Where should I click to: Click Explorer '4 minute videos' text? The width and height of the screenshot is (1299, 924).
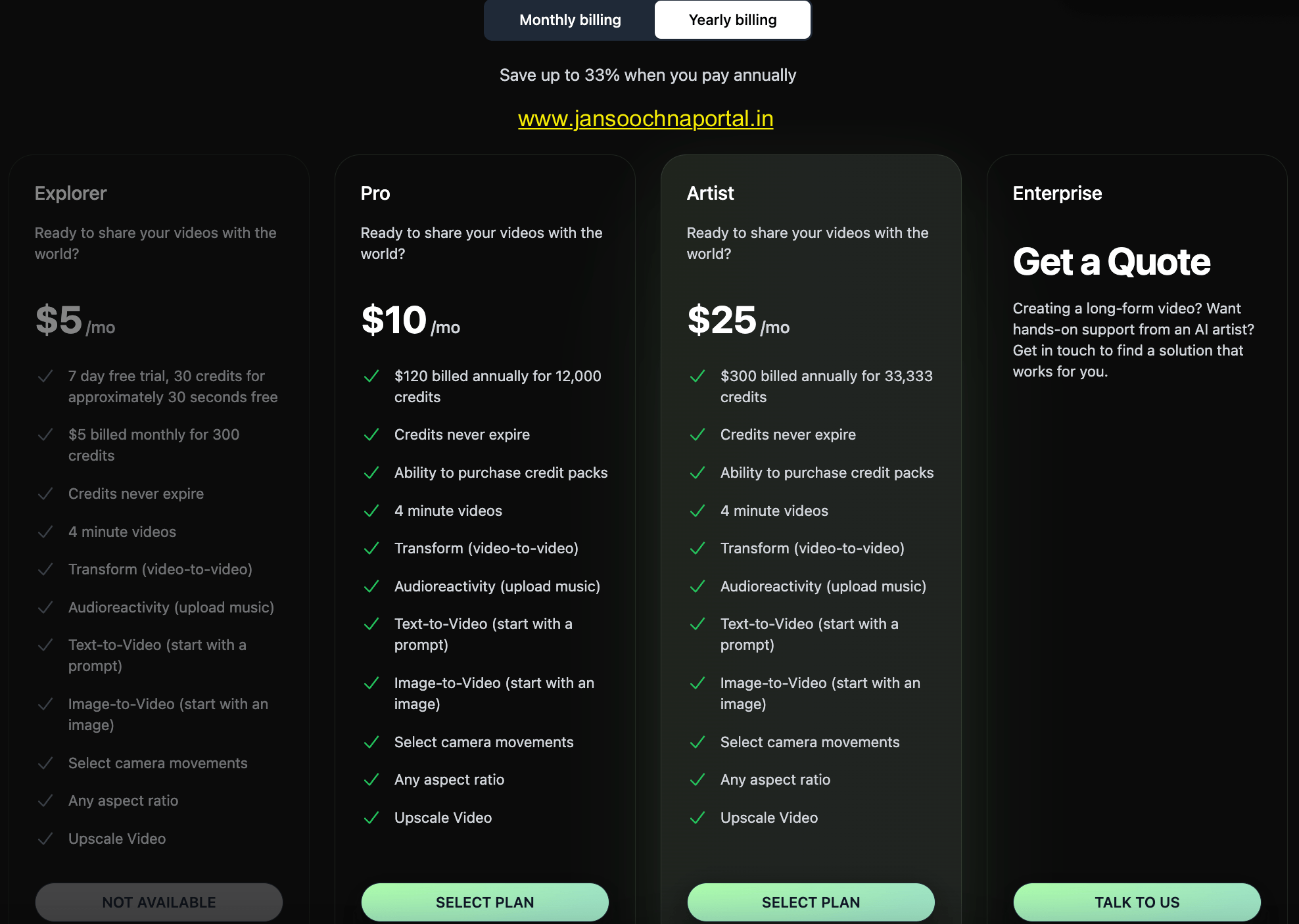[x=122, y=532]
